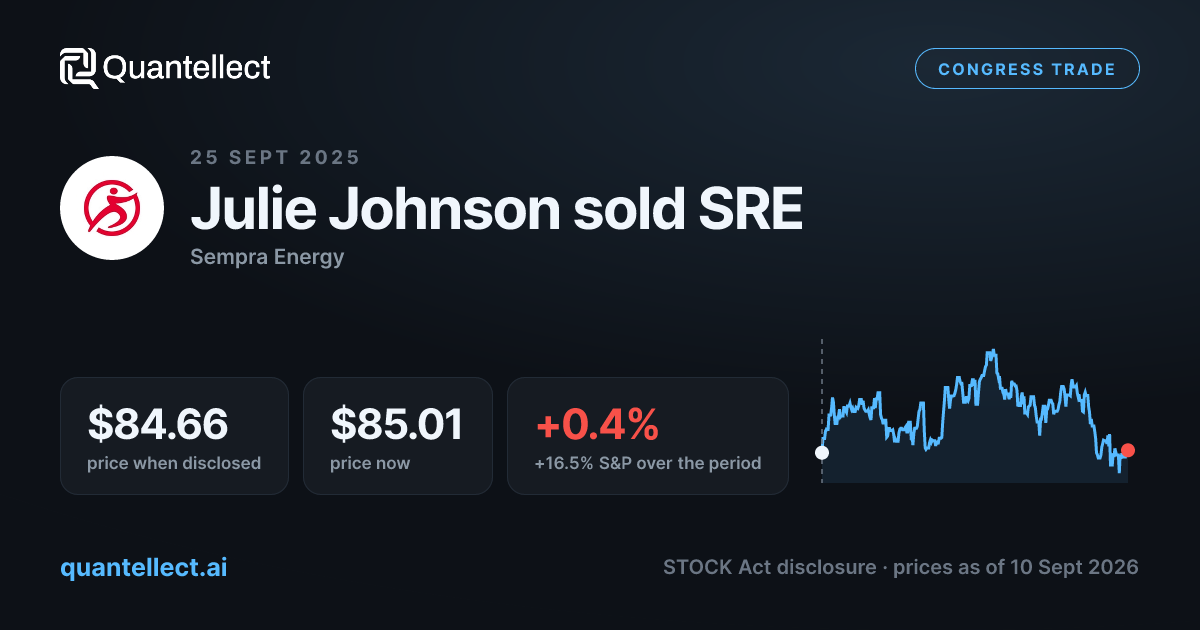
Task: Click the 25 SEPT 2025 date label
Action: (275, 157)
